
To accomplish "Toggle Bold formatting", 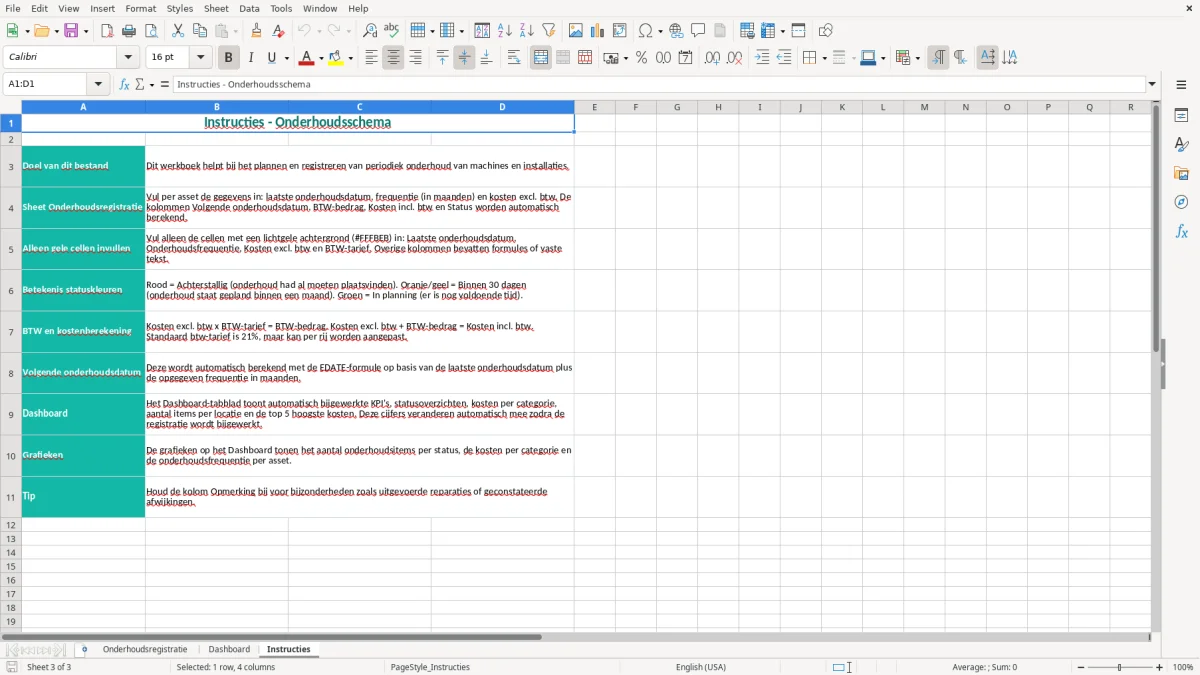I will (229, 58).
